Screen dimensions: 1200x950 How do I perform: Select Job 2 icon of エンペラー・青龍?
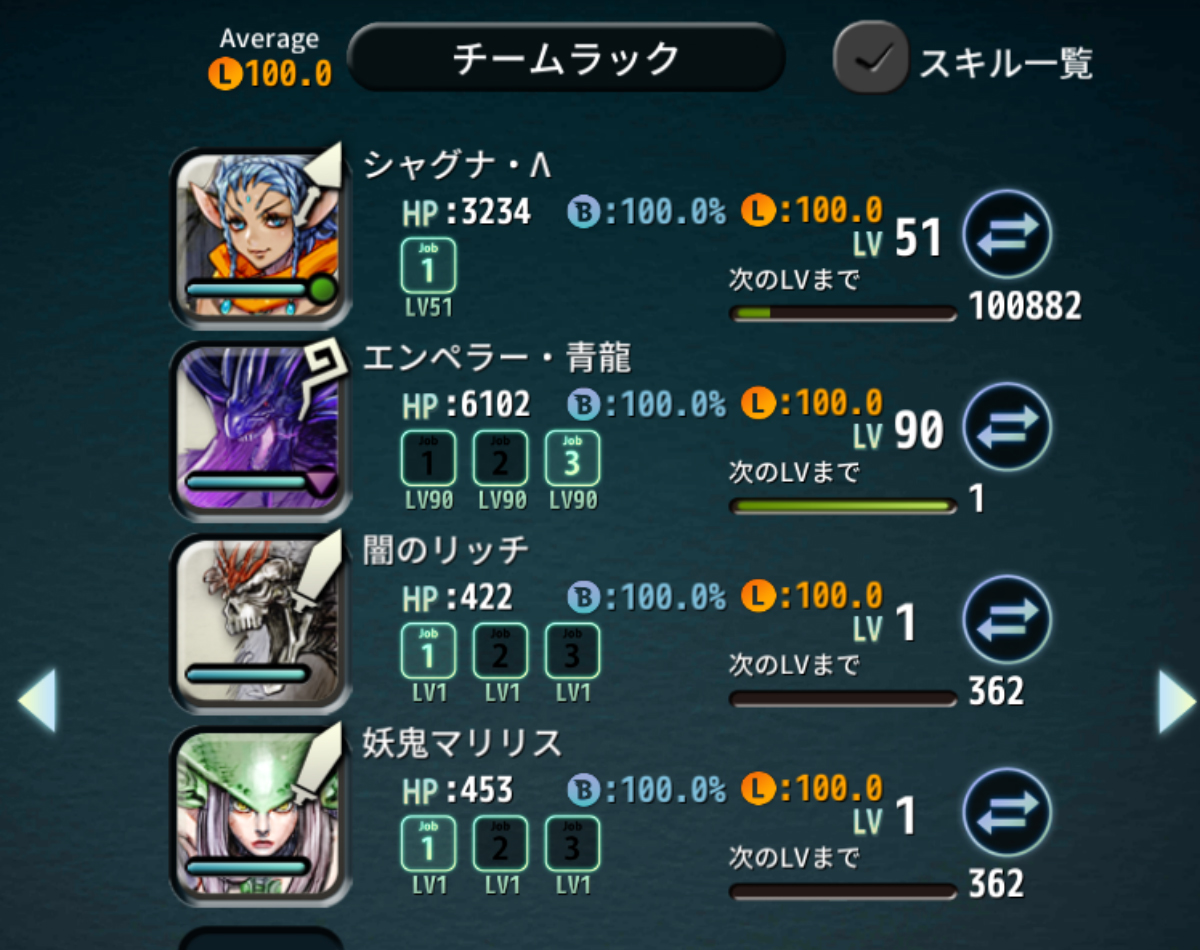click(x=500, y=458)
